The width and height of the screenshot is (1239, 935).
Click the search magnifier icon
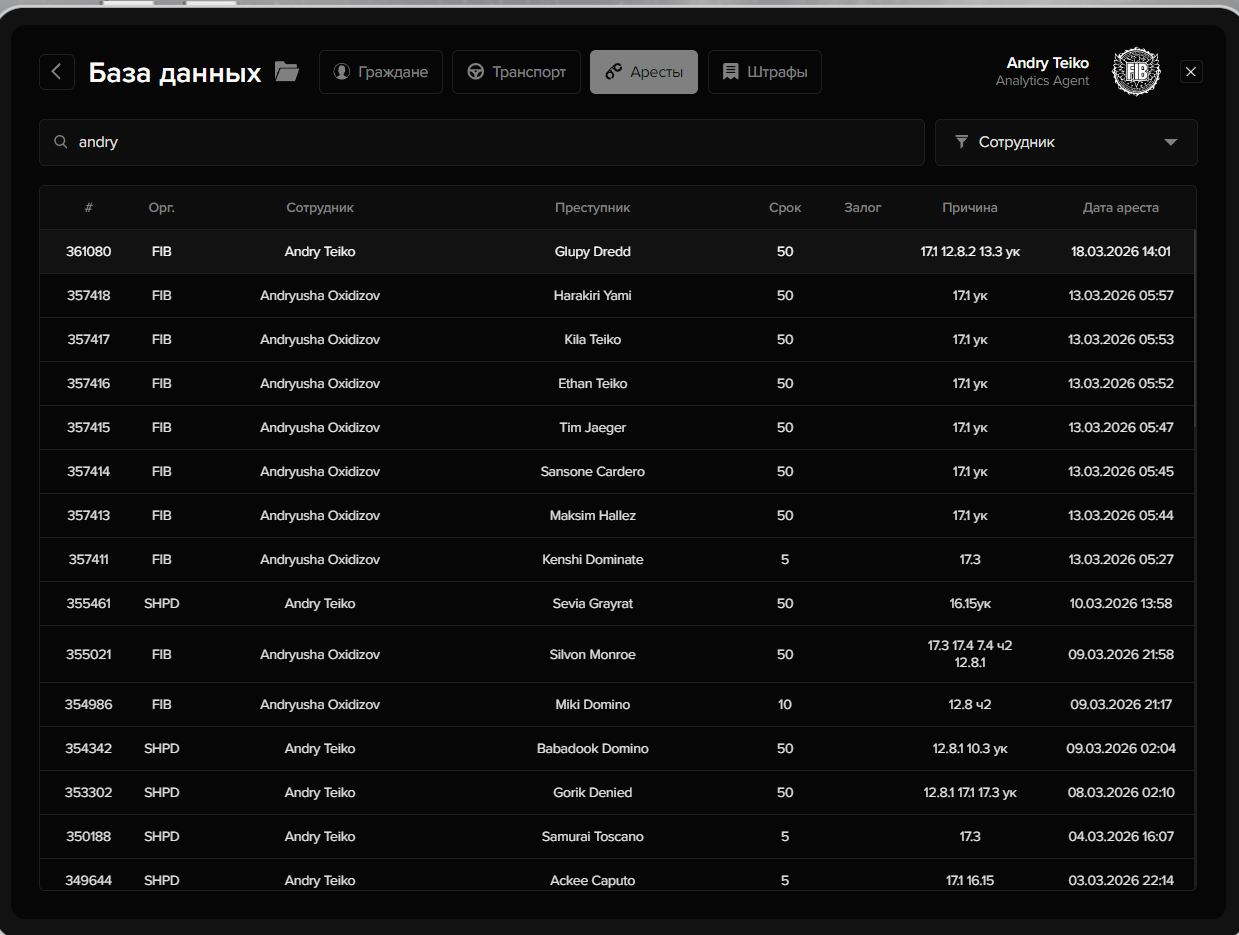point(61,142)
